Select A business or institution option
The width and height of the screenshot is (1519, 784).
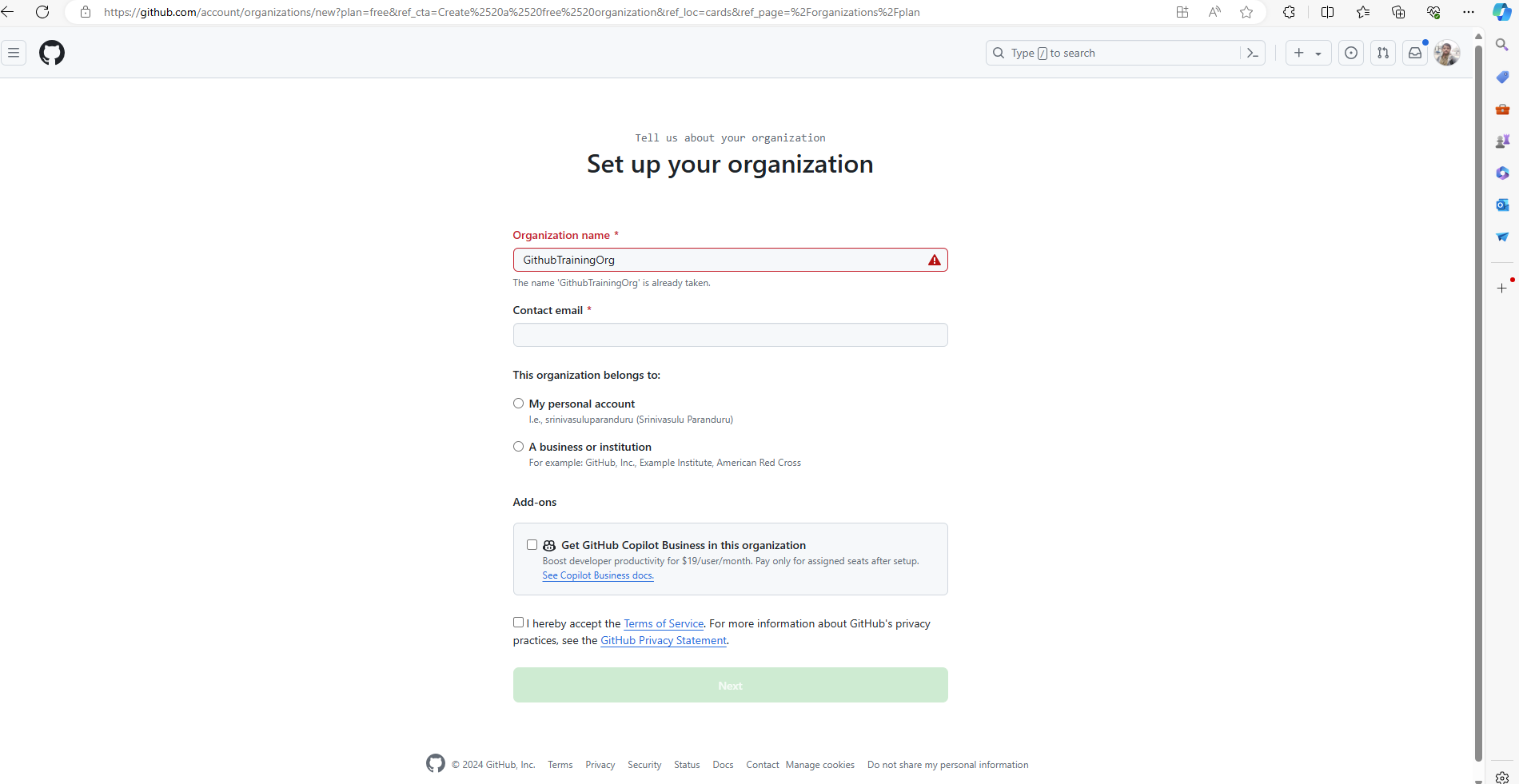(x=519, y=447)
